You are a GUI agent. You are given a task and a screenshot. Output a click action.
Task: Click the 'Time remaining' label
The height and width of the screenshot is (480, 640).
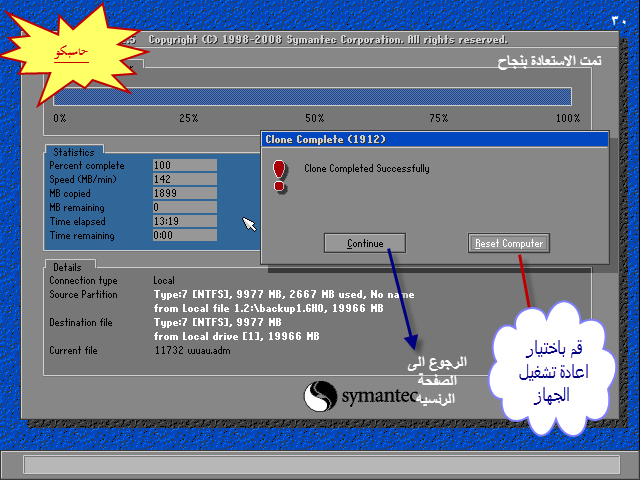point(82,236)
